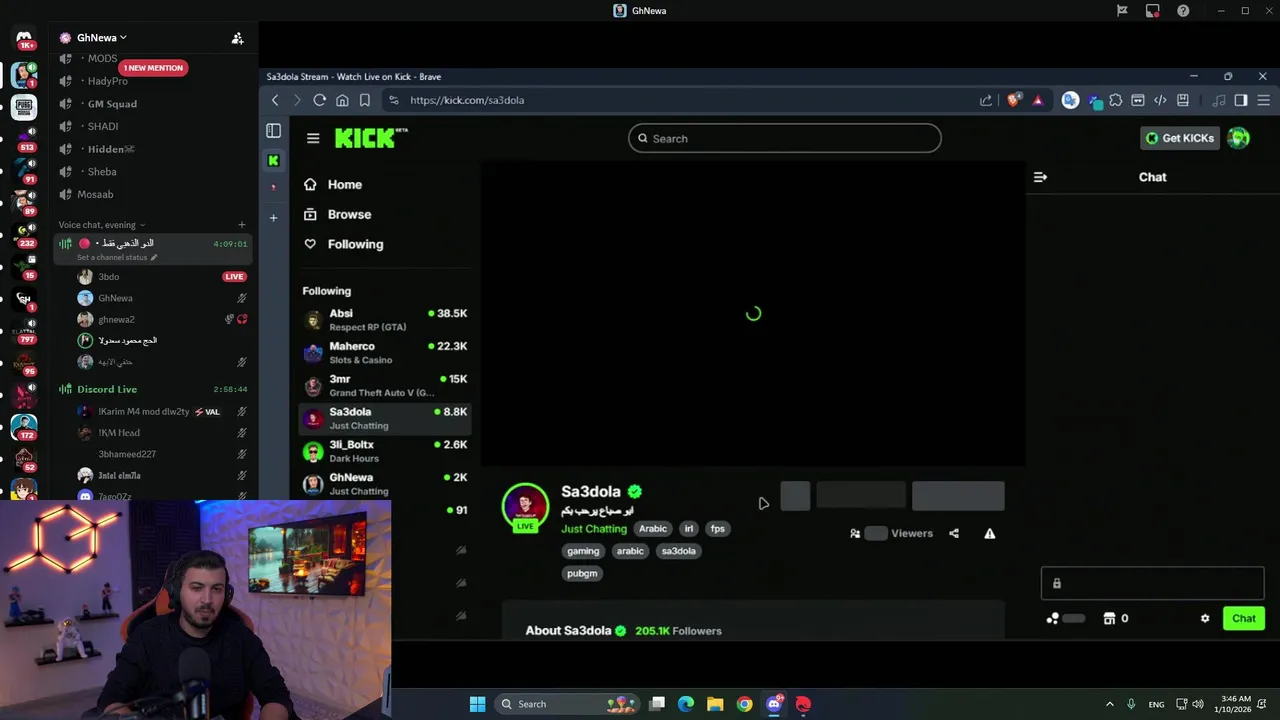Toggle Brave vertical tabs panel icon
1280x720 pixels.
coord(273,130)
